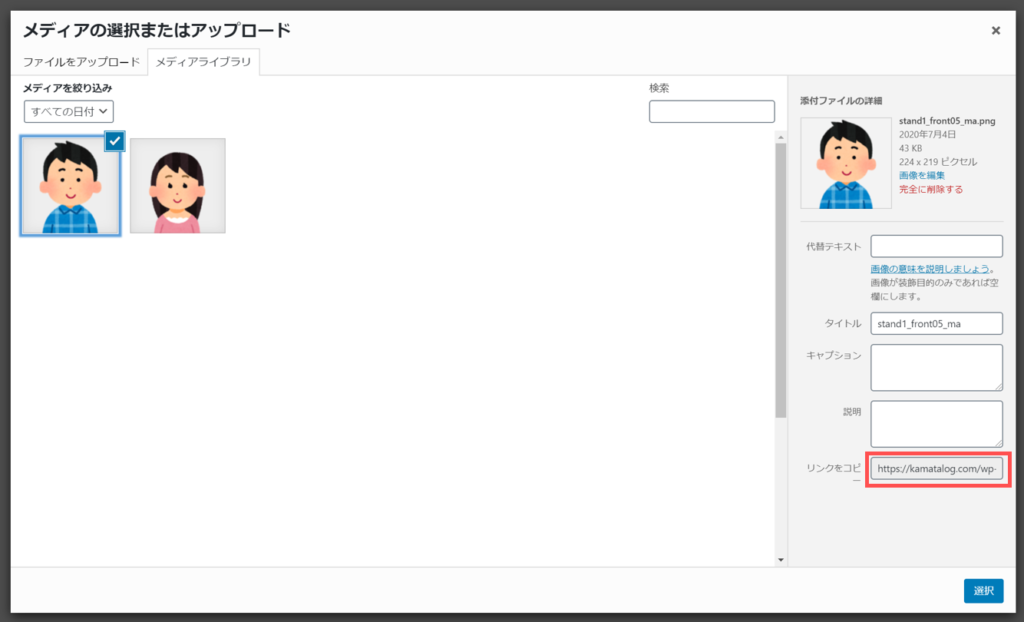Click the 画像を編集 link
The image size is (1024, 622).
coord(921,175)
